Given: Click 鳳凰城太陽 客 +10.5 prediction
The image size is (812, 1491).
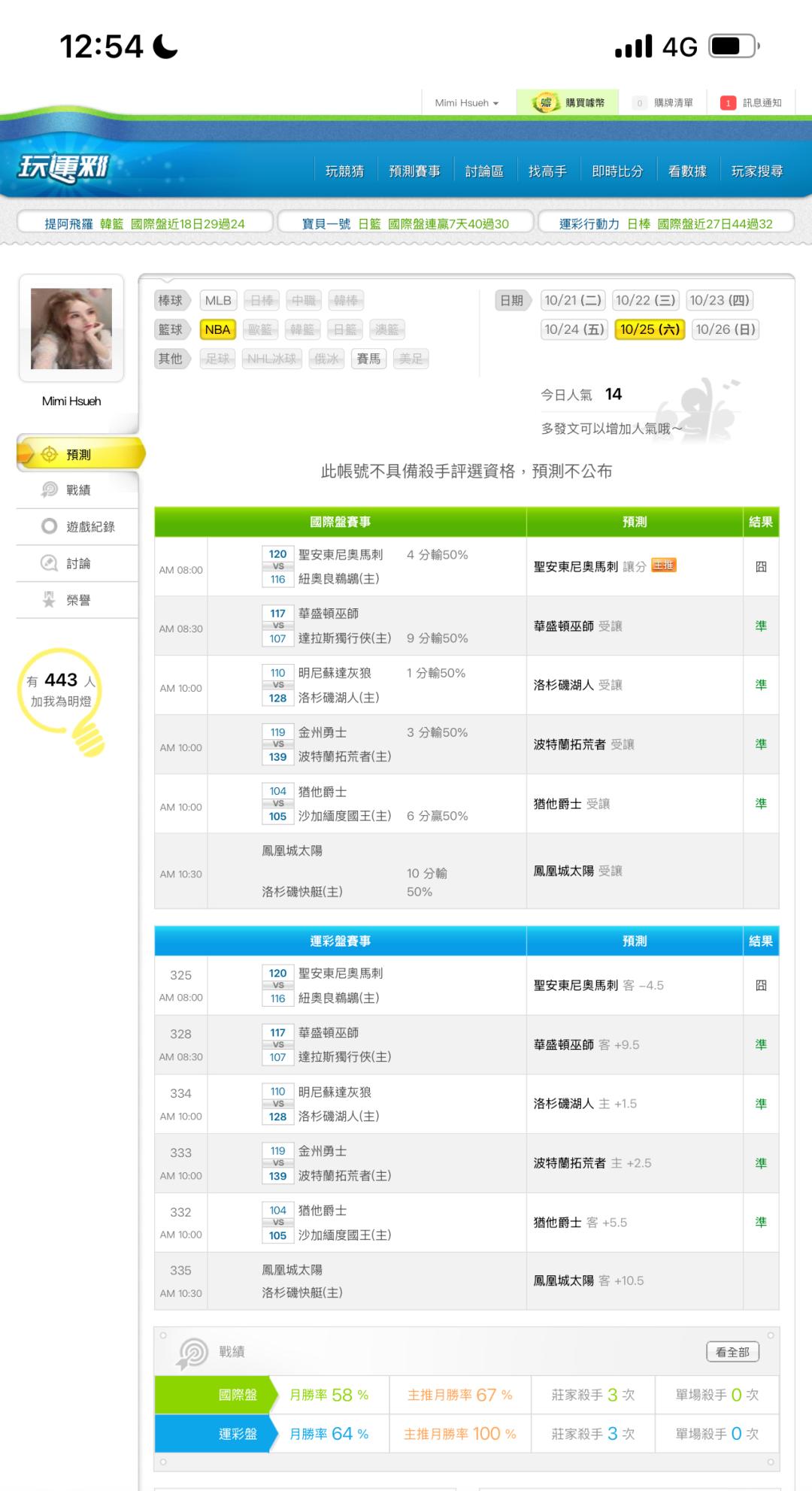Looking at the screenshot, I should tap(589, 1280).
